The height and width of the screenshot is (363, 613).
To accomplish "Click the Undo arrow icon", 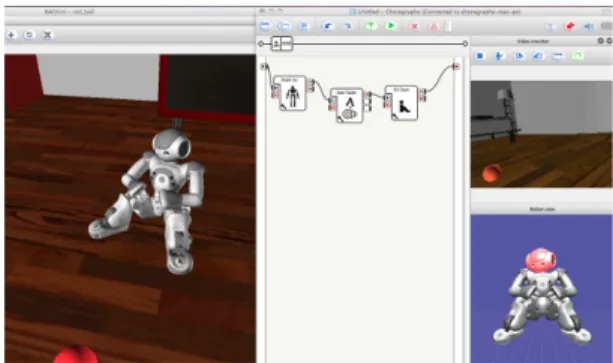I will (328, 26).
